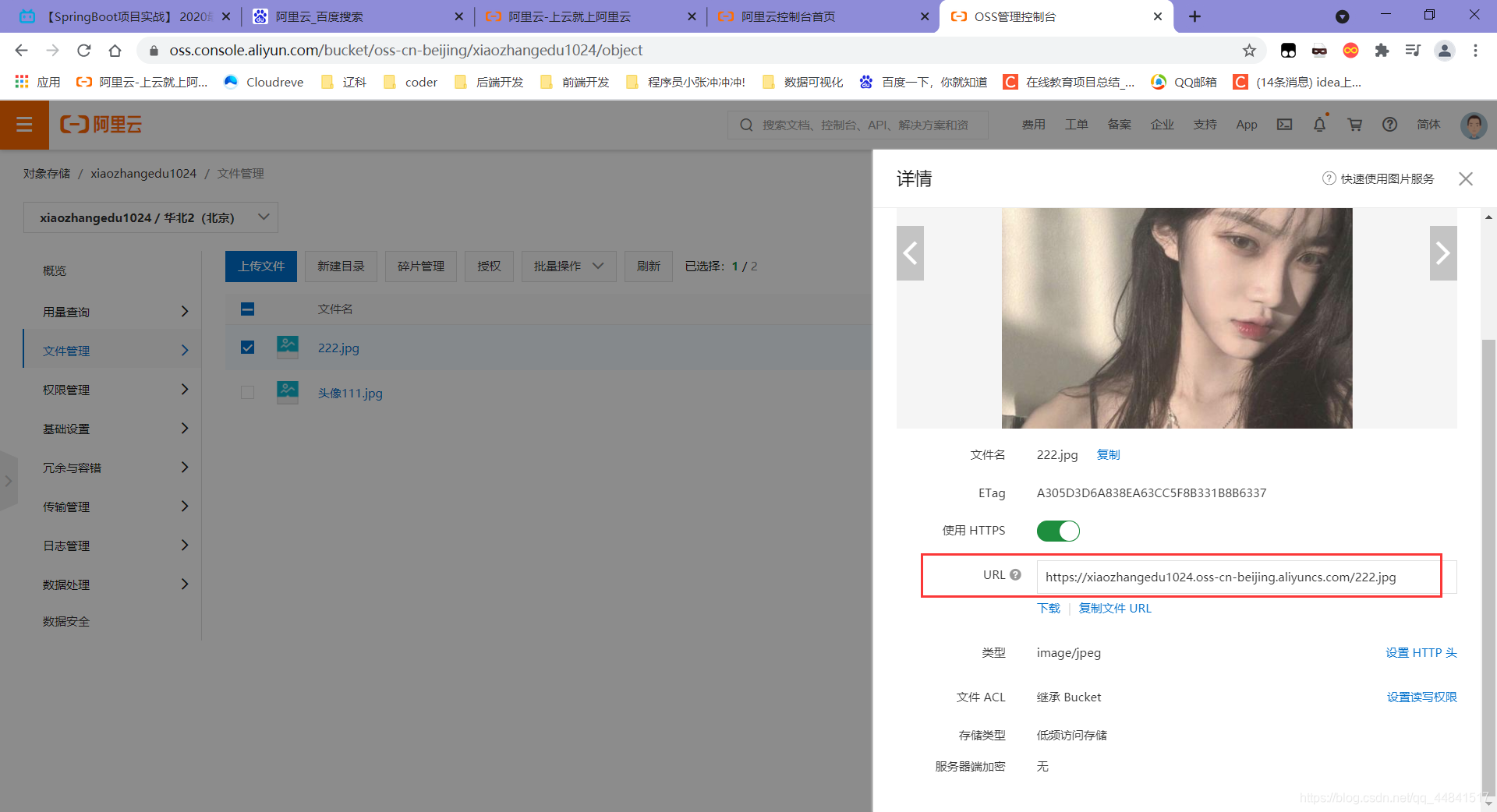This screenshot has width=1497, height=812.
Task: Click the 授权 button
Action: point(489,267)
